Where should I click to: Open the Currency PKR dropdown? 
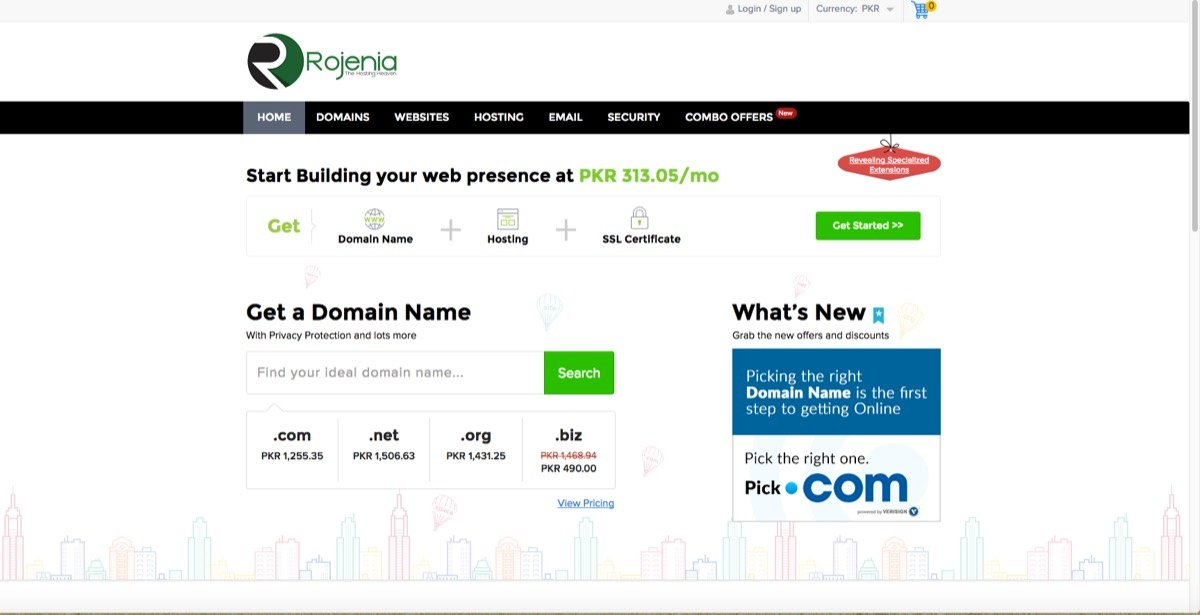(x=855, y=9)
